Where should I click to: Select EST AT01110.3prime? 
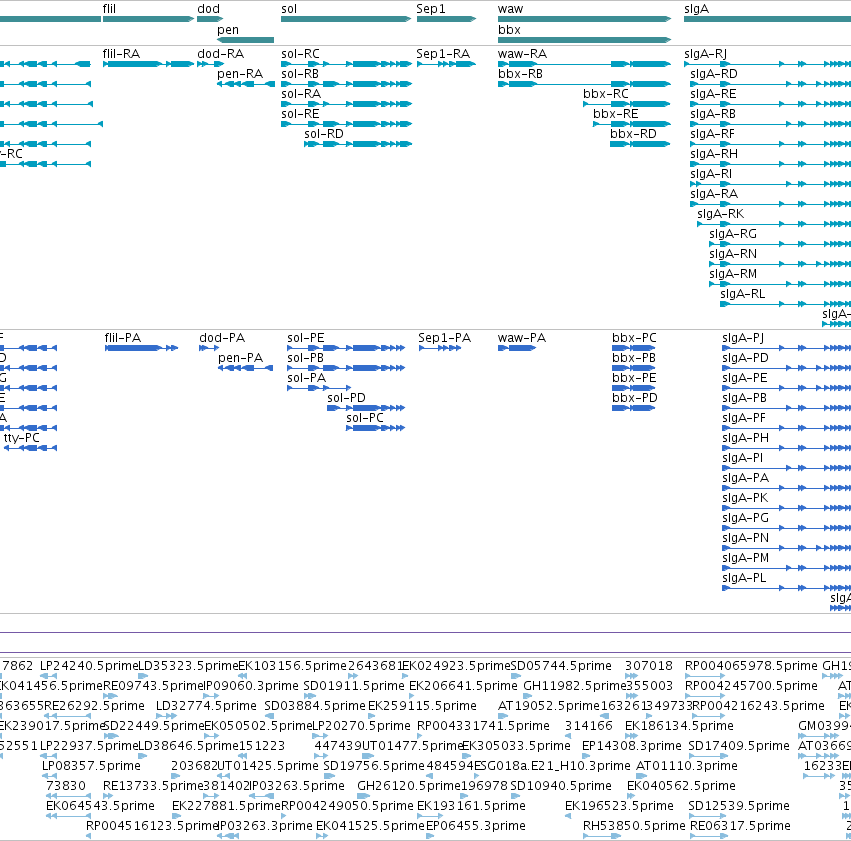point(643,776)
